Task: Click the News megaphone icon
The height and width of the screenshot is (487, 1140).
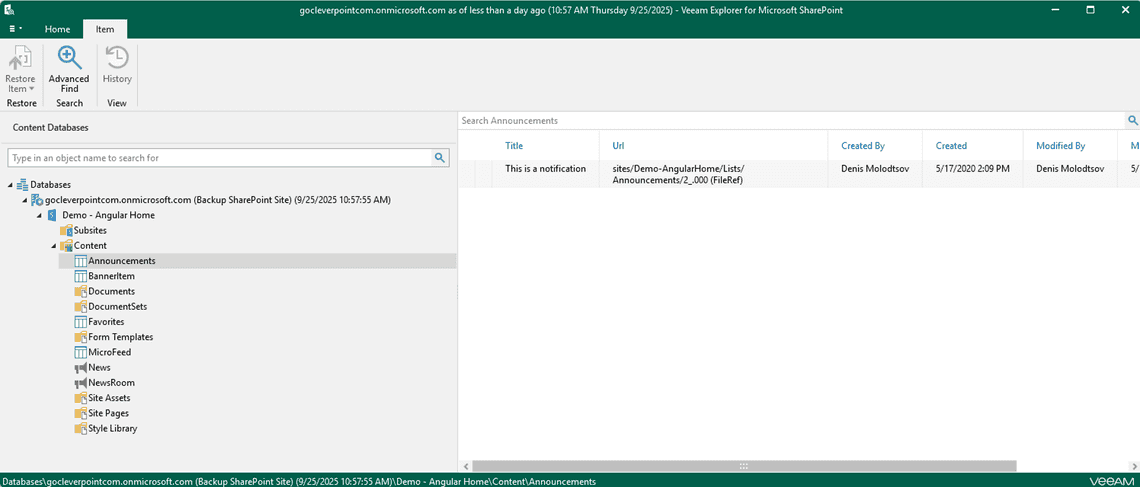Action: click(x=81, y=368)
